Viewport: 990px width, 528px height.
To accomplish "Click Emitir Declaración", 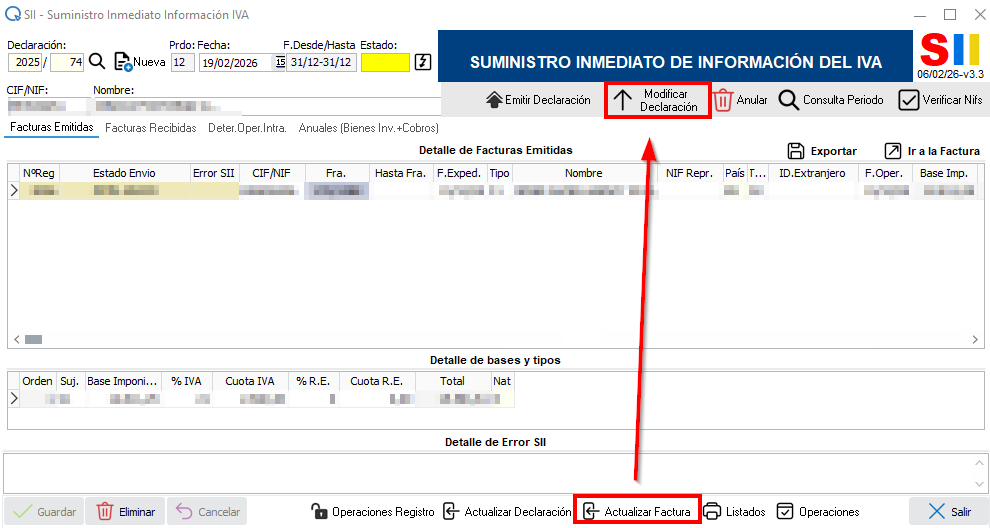I will (538, 100).
